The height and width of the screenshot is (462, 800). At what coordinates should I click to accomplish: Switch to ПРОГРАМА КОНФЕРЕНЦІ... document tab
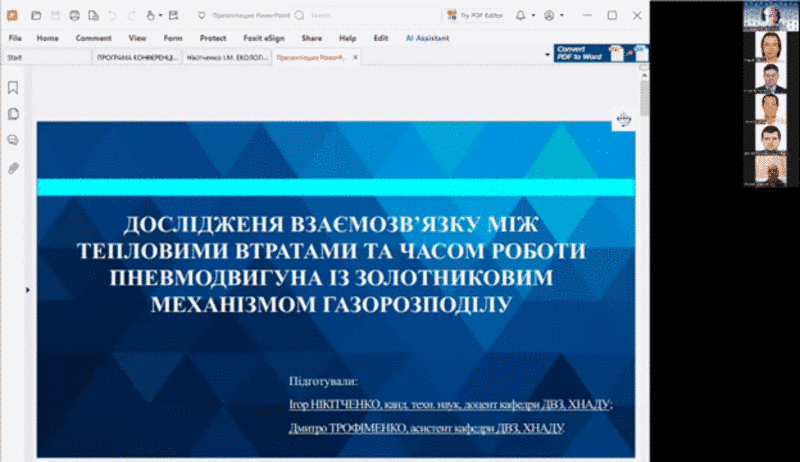[136, 58]
